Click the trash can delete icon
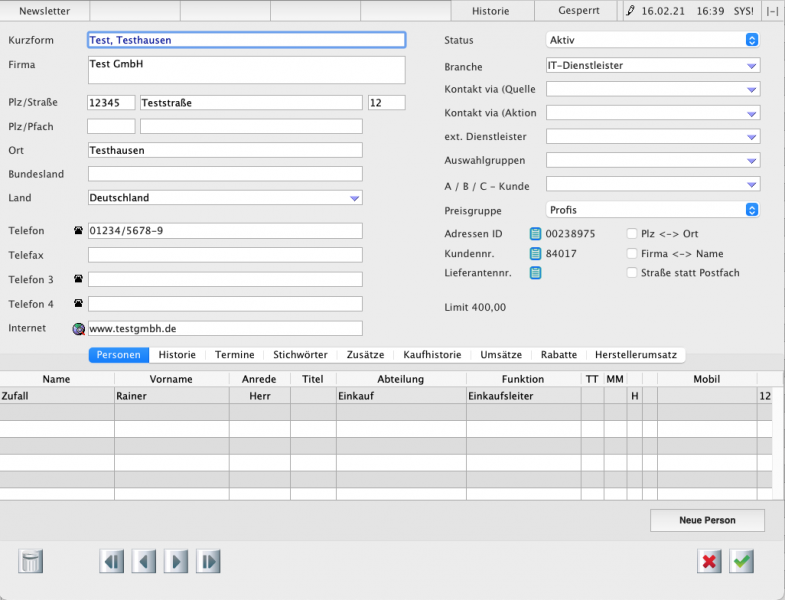 31,561
